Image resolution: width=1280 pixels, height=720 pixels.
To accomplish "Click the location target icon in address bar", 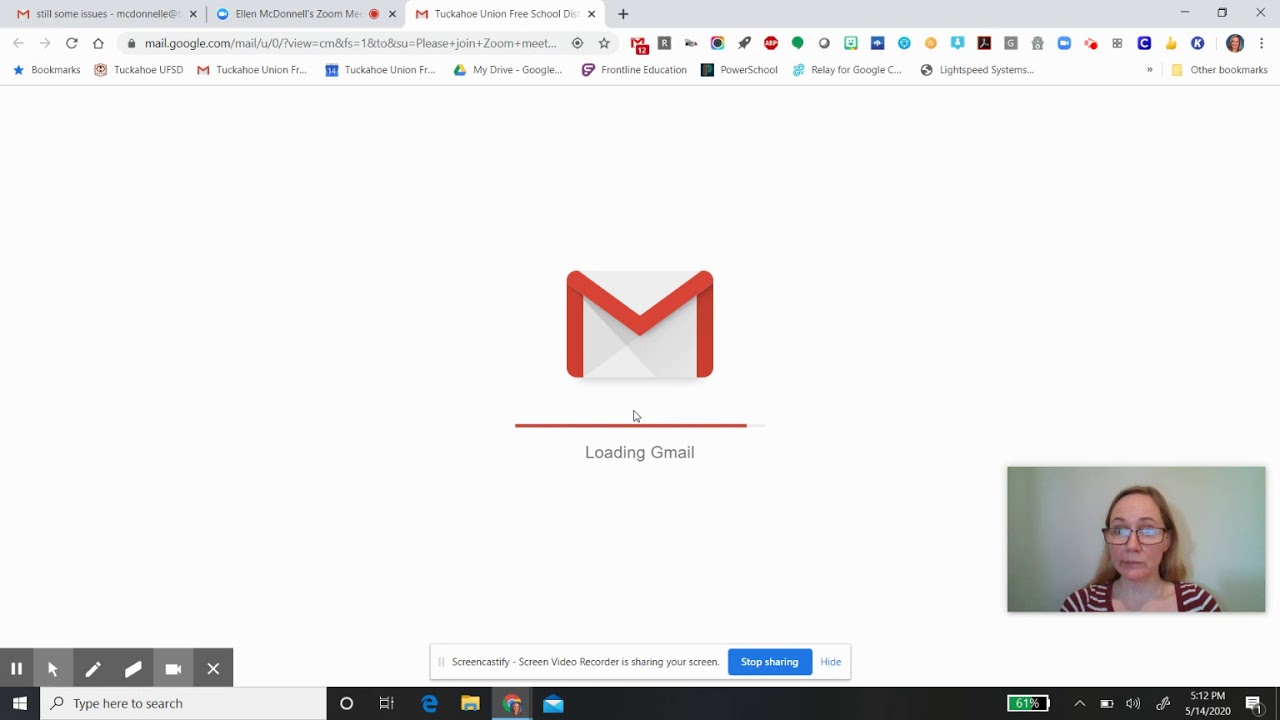I will [577, 43].
